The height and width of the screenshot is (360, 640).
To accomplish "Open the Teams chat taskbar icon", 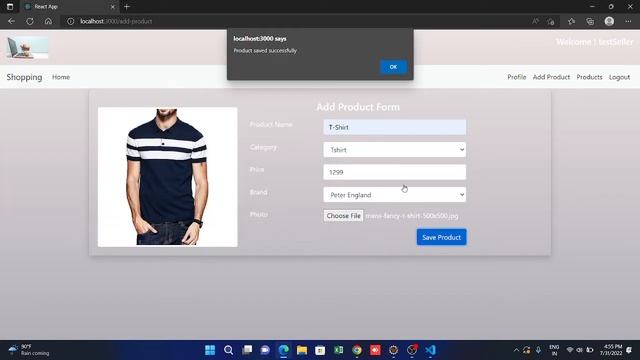I will (265, 350).
